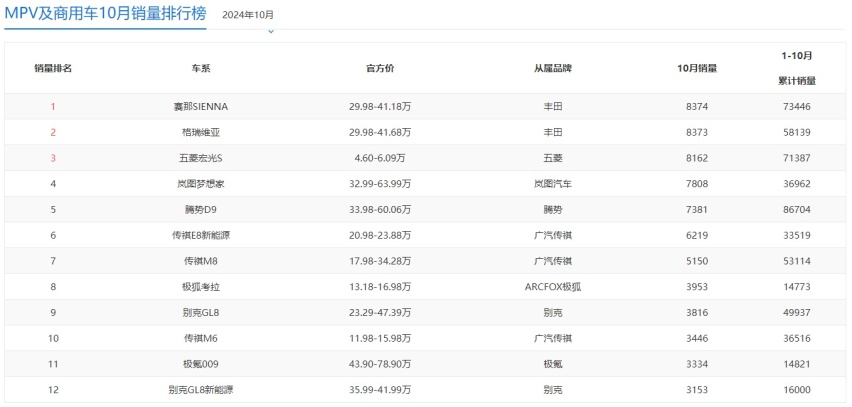Click October sales value 7381
This screenshot has height=407, width=852.
697,210
